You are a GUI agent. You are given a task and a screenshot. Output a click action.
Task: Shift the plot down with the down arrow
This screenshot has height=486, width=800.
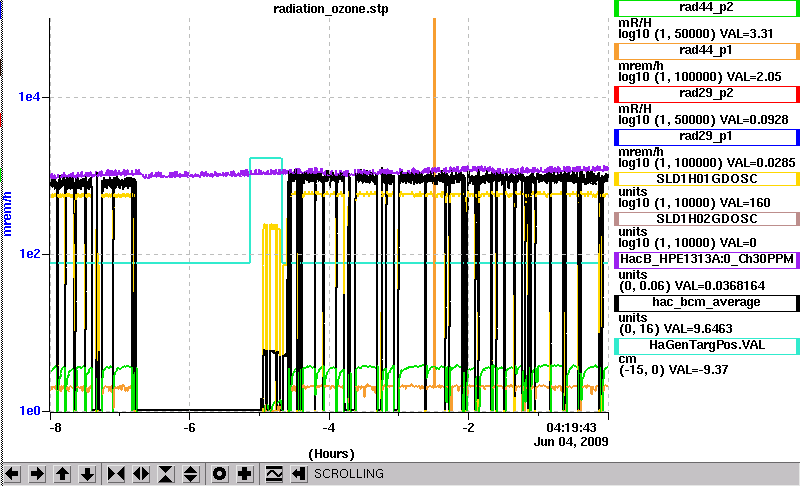[88, 474]
